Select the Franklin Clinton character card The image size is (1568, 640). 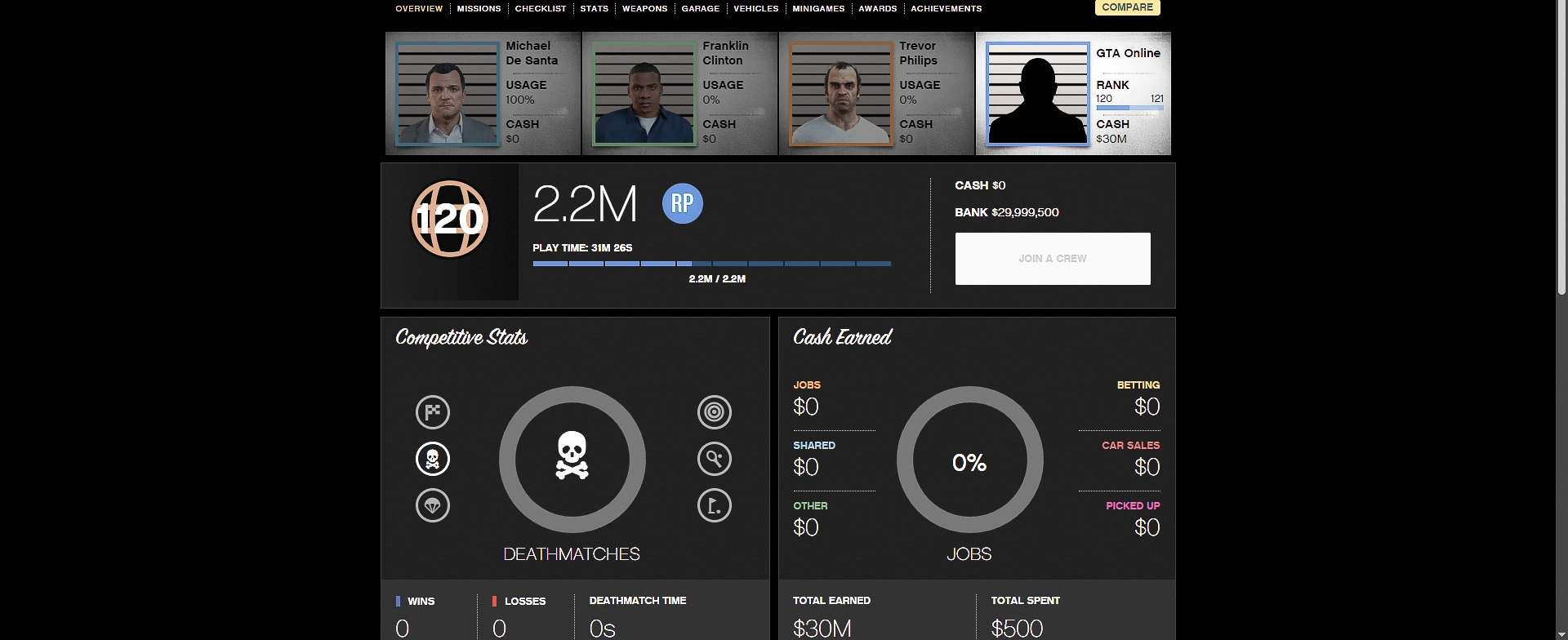(x=679, y=93)
